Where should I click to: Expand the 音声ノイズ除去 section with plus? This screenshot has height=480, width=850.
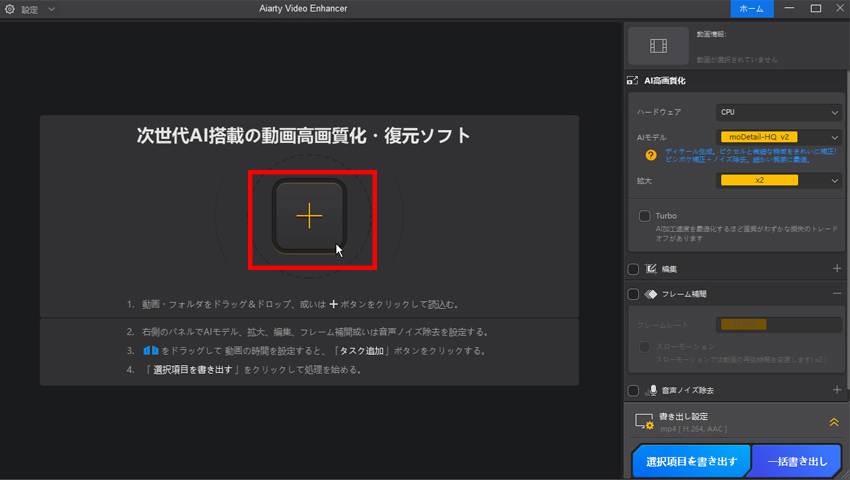tap(836, 389)
